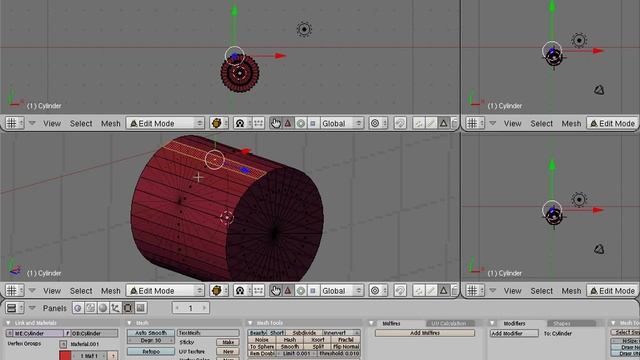The width and height of the screenshot is (640, 360).
Task: Switch to Shading context sphere icon
Action: [x=103, y=308]
